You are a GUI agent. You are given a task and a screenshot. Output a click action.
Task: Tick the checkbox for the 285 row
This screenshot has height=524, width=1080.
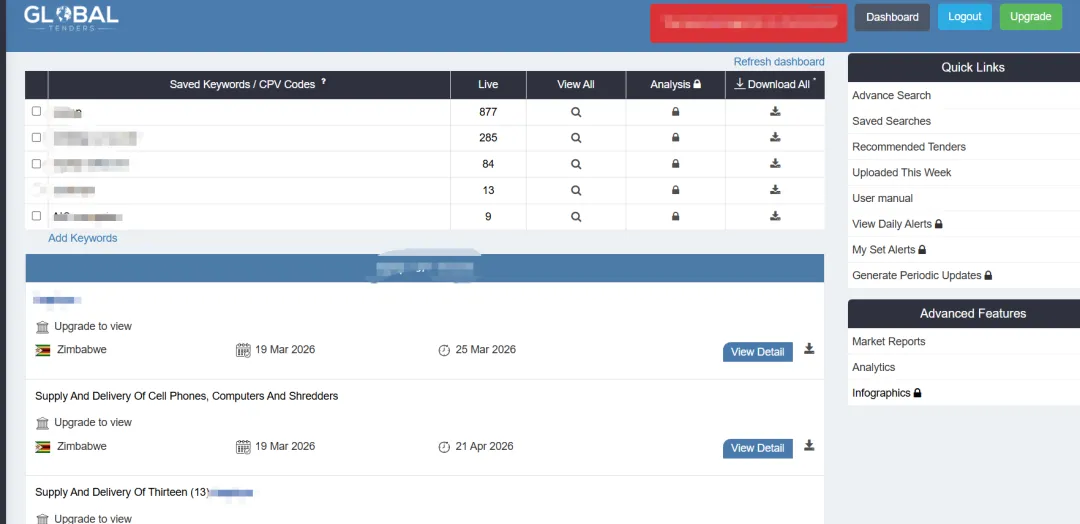pyautogui.click(x=37, y=137)
